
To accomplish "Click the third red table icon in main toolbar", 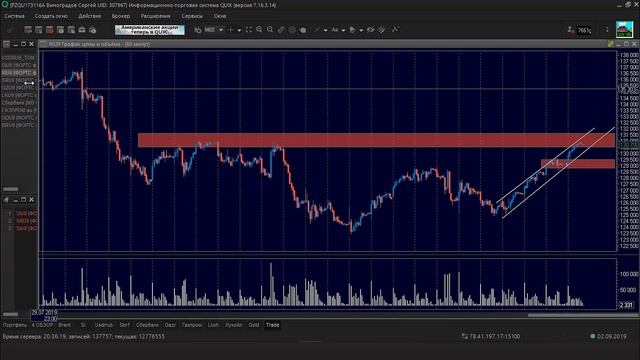I will click(x=49, y=30).
